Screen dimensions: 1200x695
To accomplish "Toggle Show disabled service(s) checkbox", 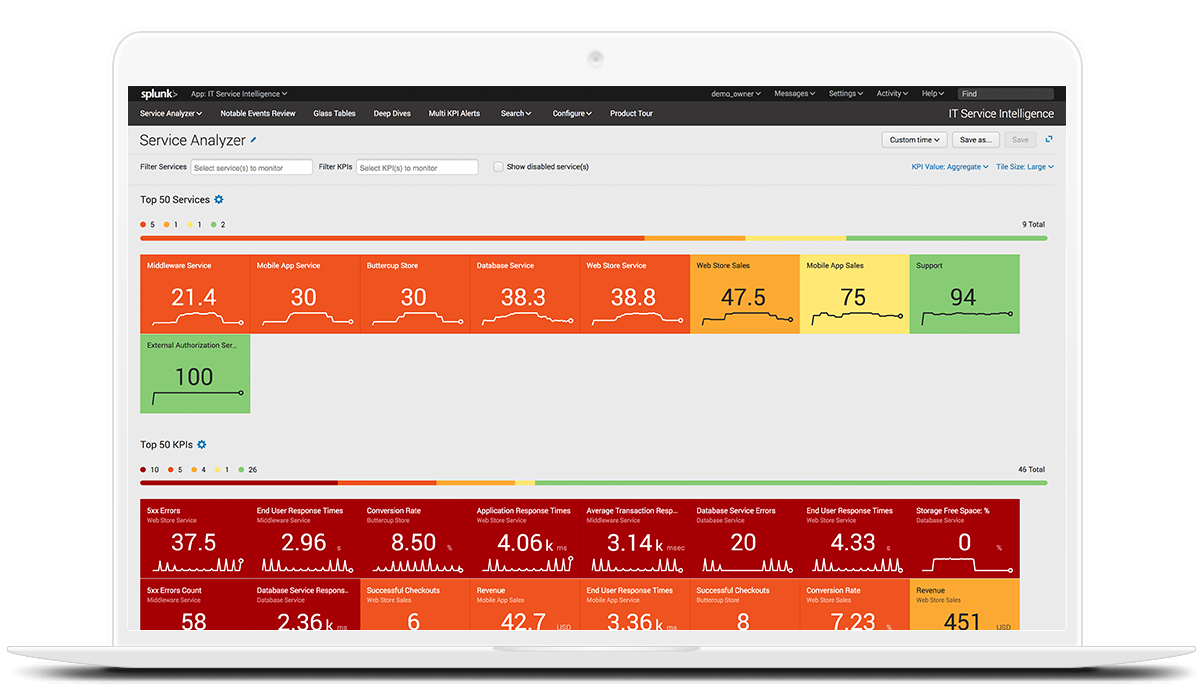I will coord(498,167).
